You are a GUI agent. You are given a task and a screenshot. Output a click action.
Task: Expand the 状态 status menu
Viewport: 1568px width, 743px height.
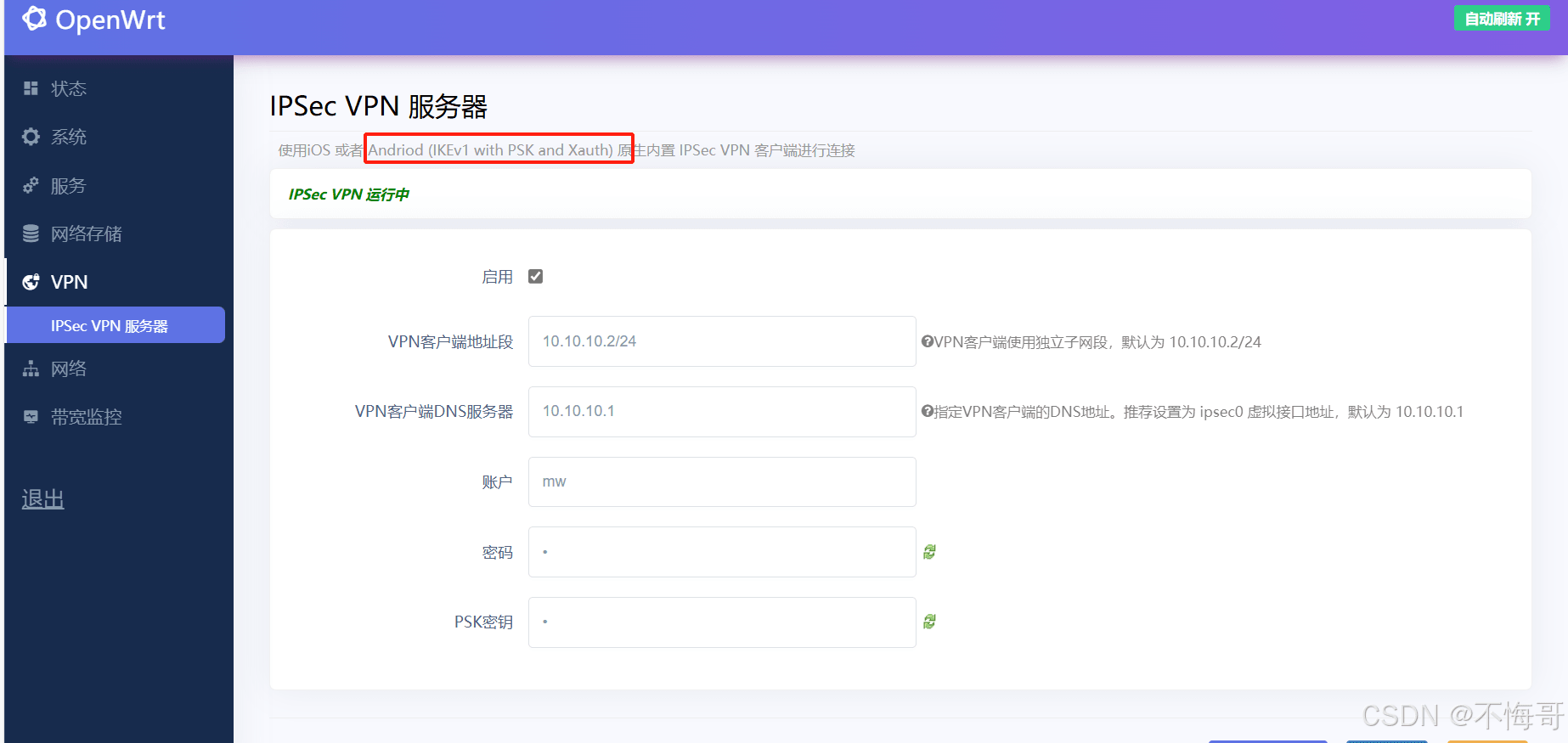(x=69, y=88)
